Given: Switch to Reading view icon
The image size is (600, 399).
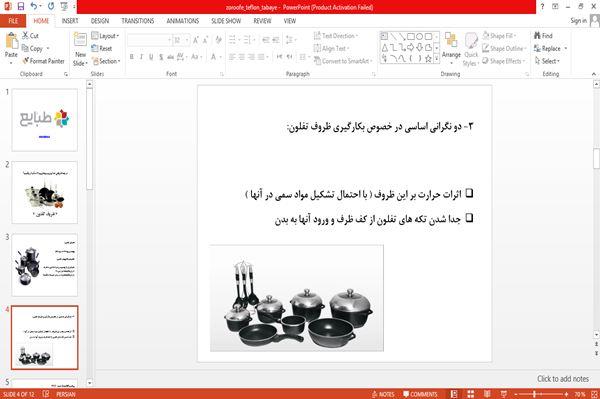Looking at the screenshot, I should [487, 394].
